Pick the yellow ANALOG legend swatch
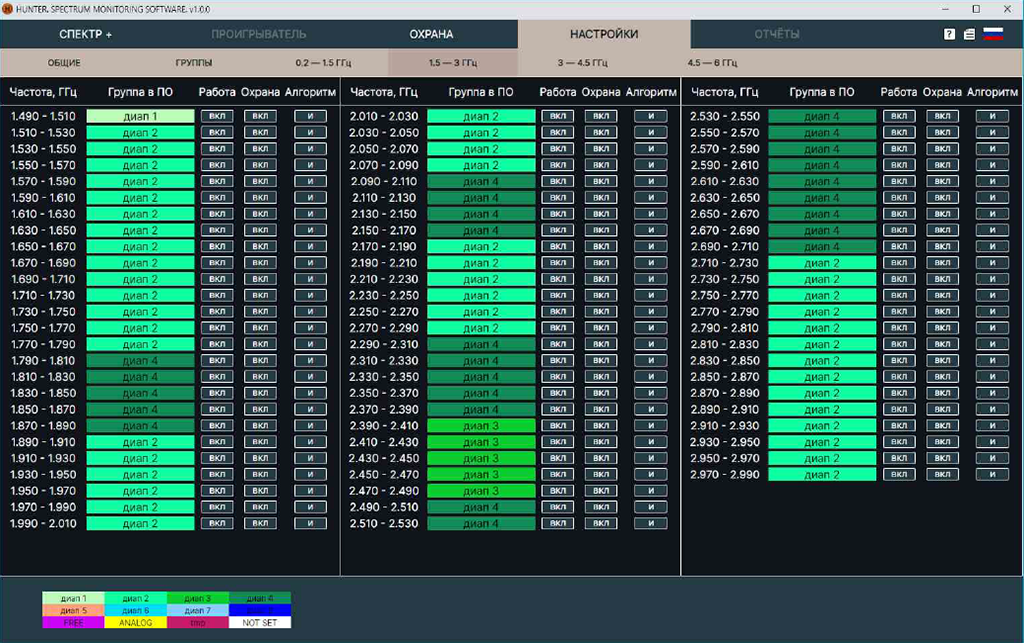1024x643 pixels. click(x=135, y=623)
